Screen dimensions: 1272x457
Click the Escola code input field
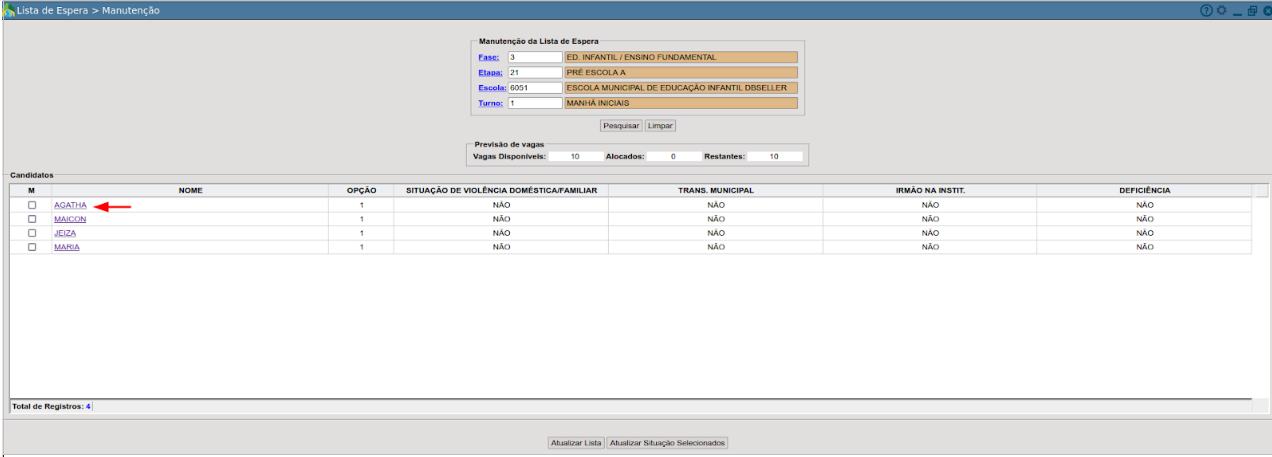pos(535,88)
